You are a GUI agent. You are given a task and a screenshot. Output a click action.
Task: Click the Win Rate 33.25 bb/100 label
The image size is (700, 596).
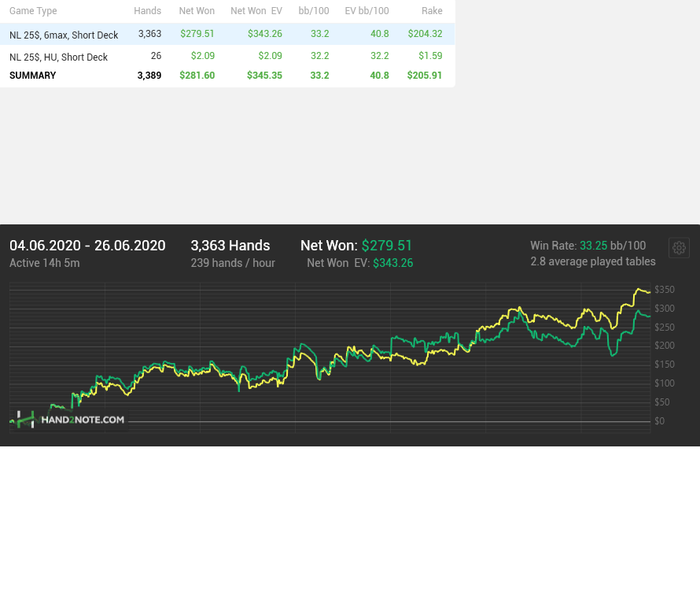point(588,246)
